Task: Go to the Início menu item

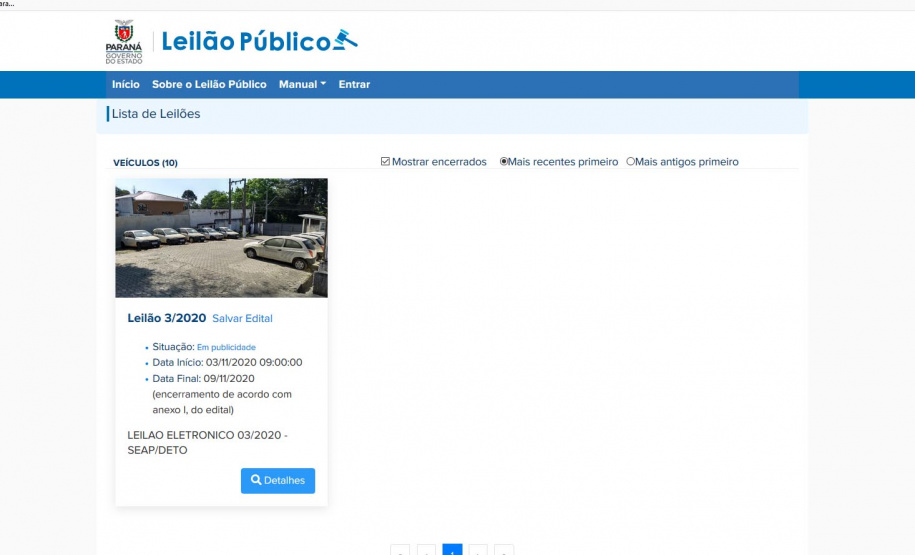Action: [x=126, y=85]
